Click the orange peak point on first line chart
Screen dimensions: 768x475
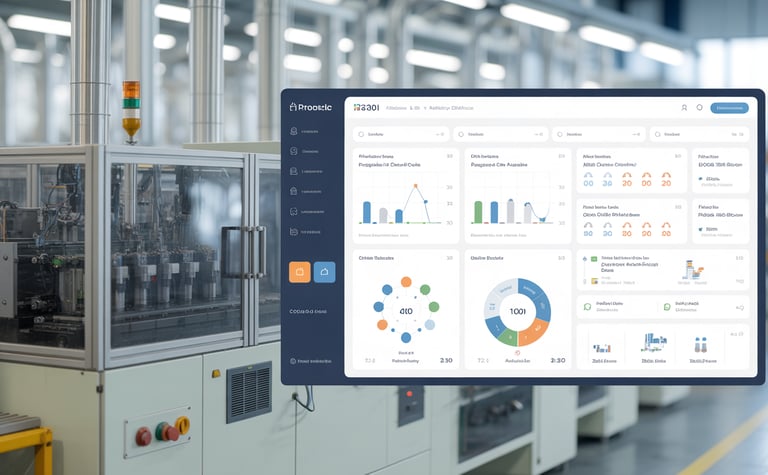pos(415,186)
